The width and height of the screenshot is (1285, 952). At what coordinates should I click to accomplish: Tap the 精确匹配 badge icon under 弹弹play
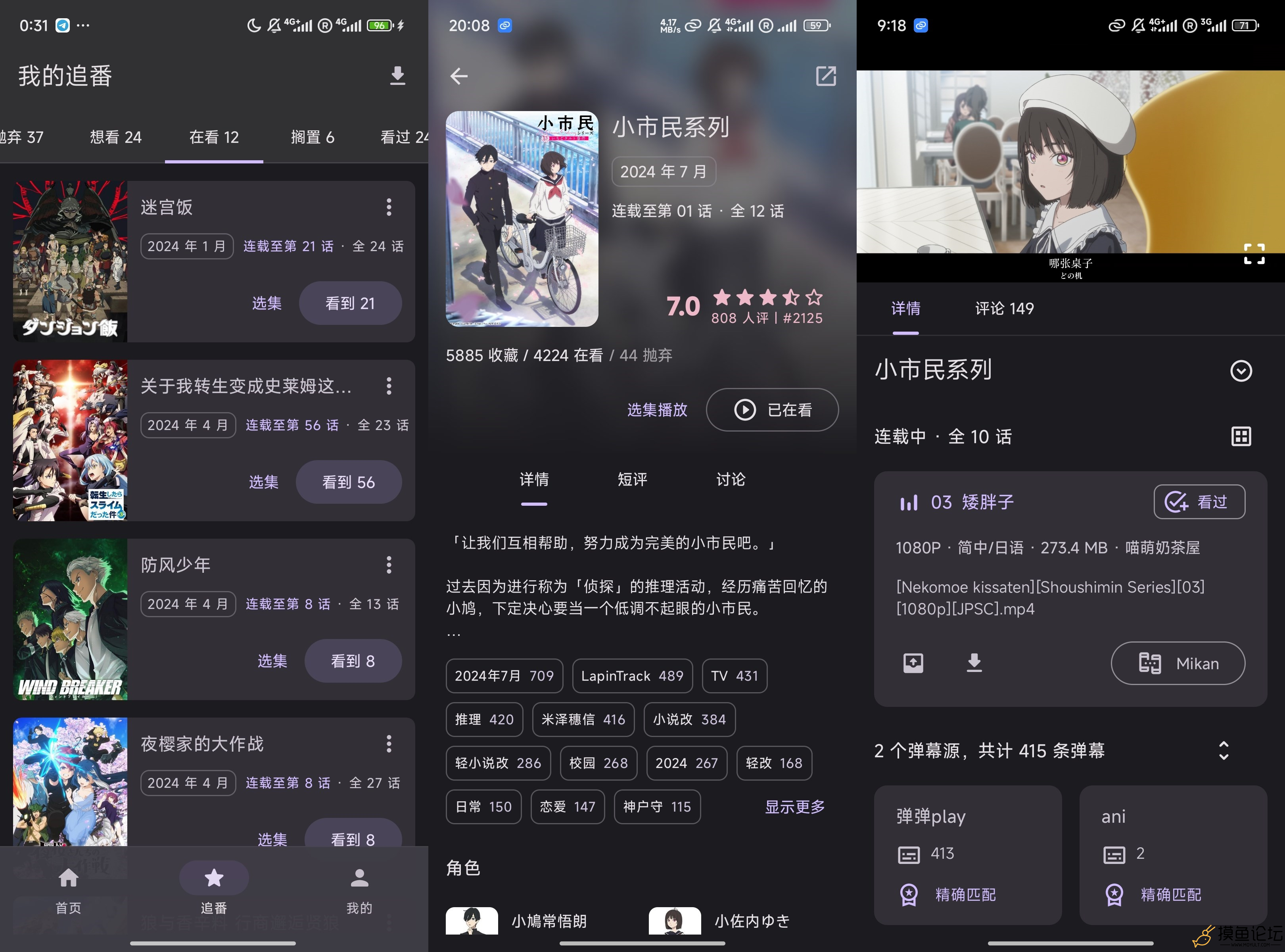pos(909,895)
